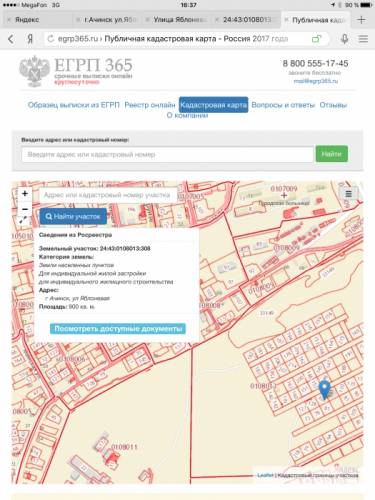375x500 pixels.
Task: Open Отзывы page
Action: [333, 105]
